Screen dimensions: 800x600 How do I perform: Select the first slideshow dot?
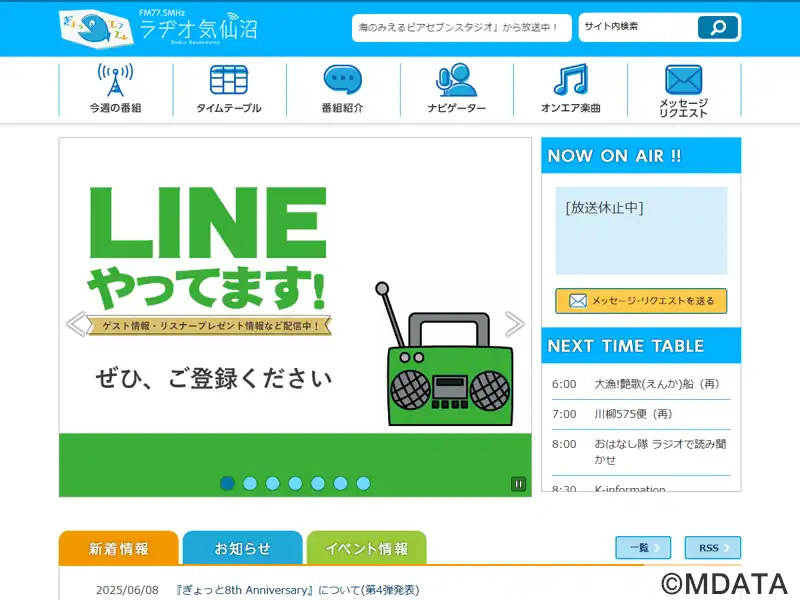point(228,483)
